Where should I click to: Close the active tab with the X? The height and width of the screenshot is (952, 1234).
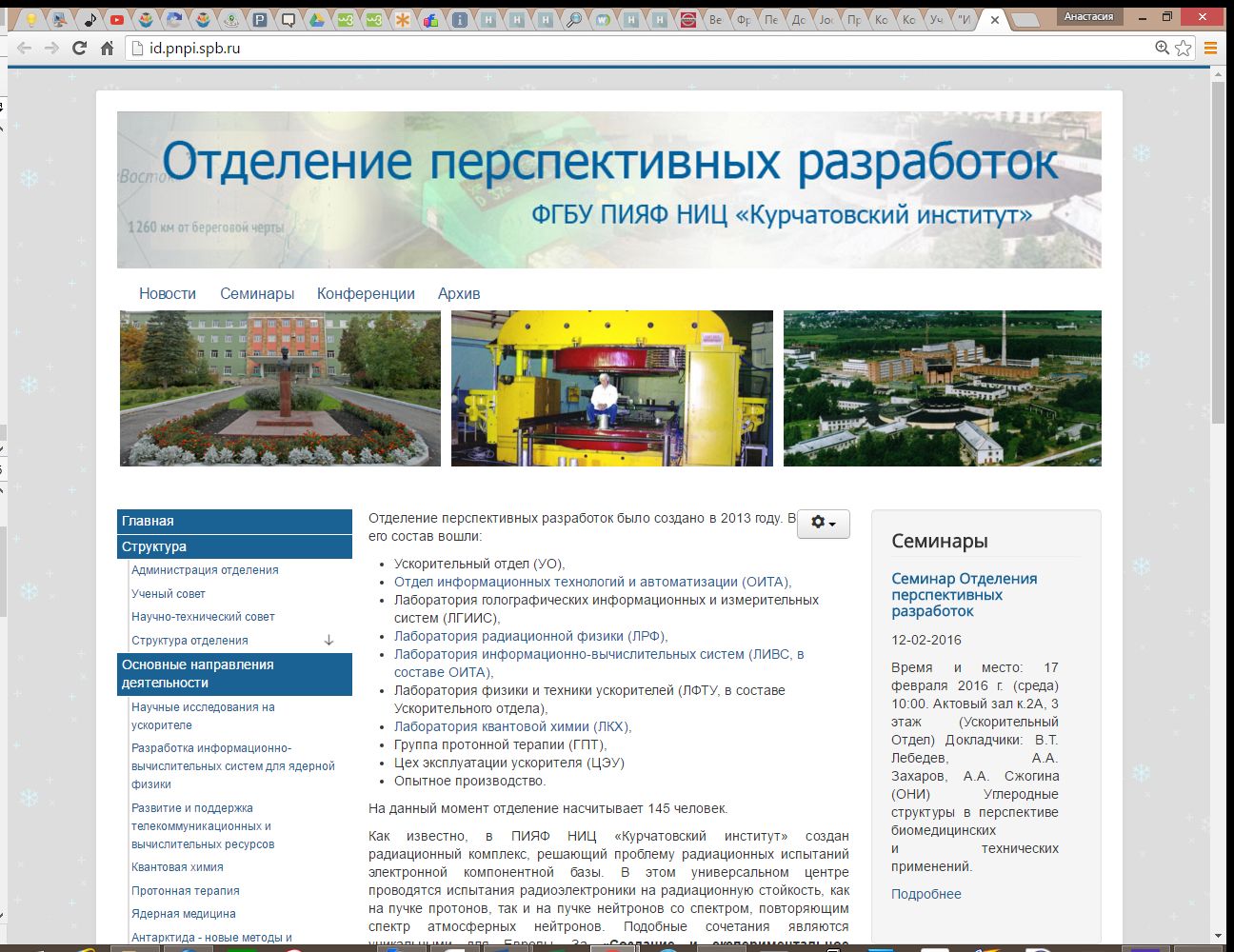click(995, 20)
